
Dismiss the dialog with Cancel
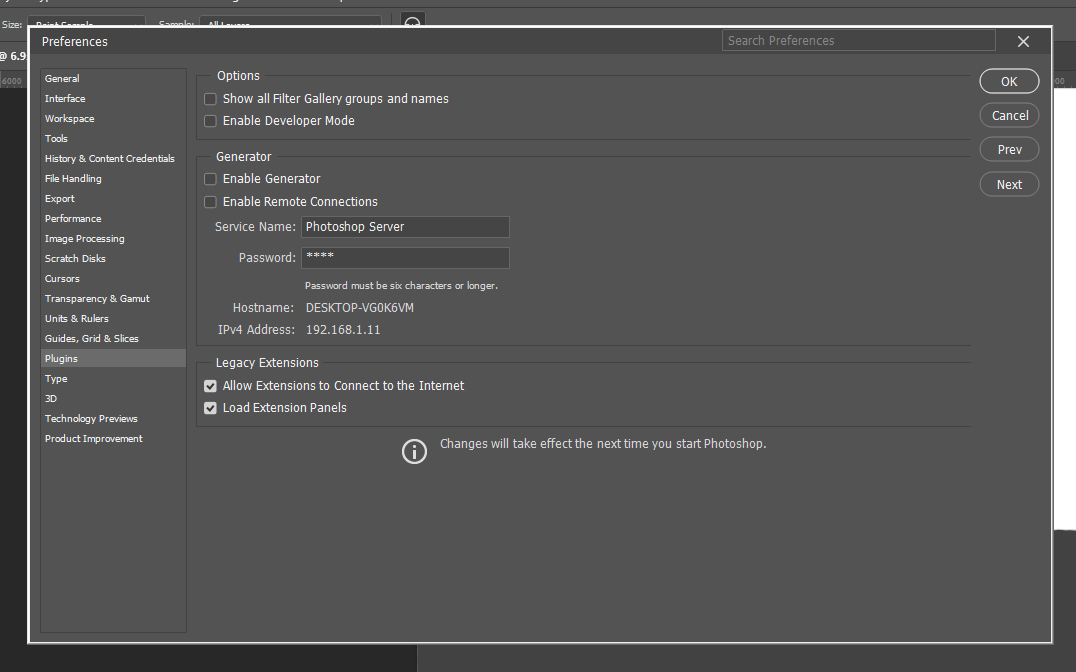[1009, 115]
